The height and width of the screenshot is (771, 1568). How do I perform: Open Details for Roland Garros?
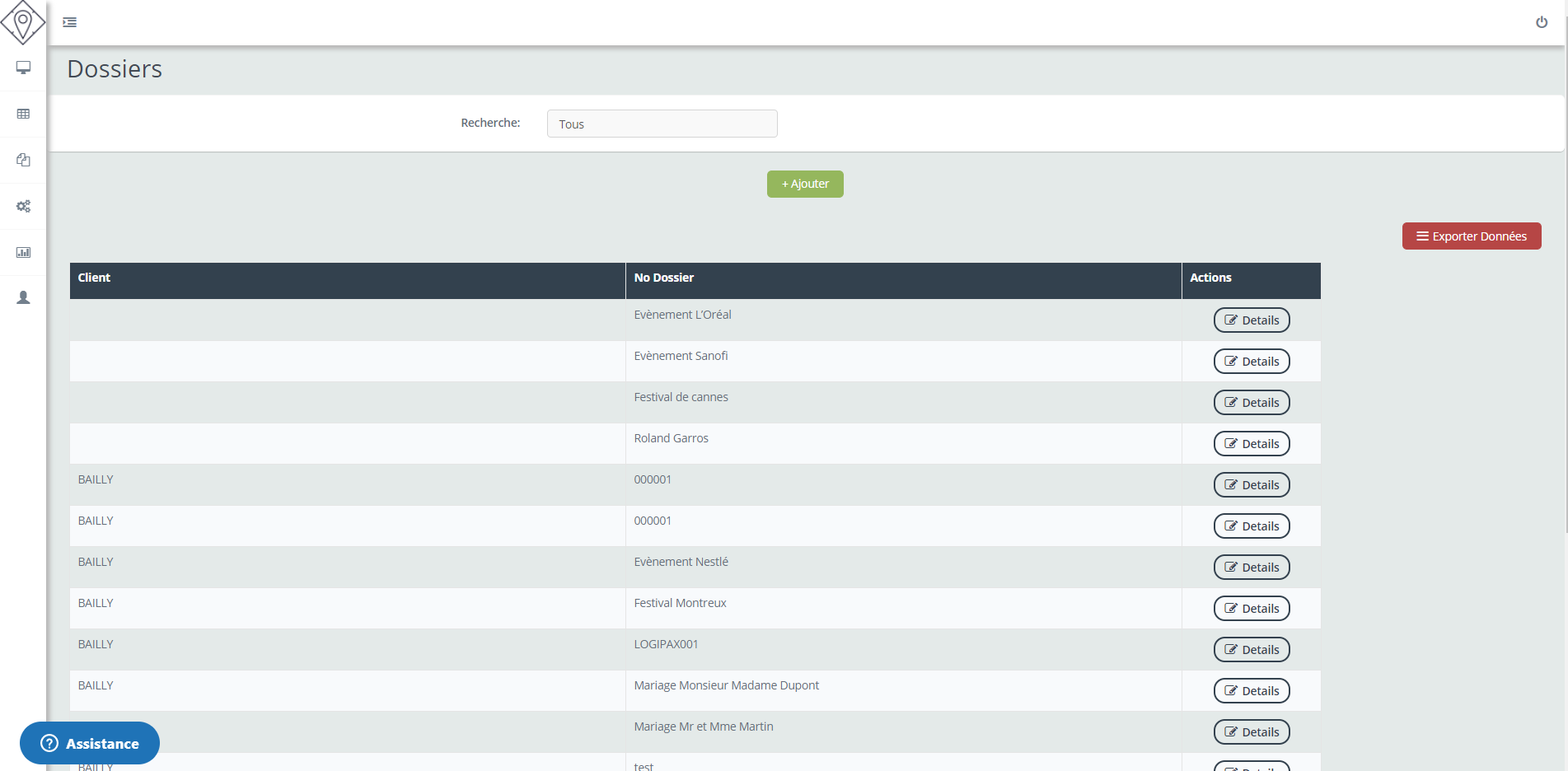click(x=1251, y=444)
